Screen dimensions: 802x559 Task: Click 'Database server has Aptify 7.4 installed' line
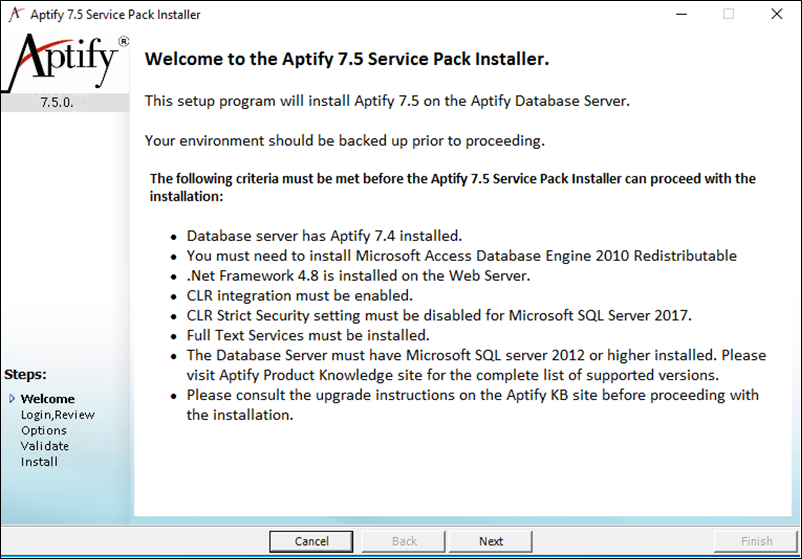click(324, 236)
